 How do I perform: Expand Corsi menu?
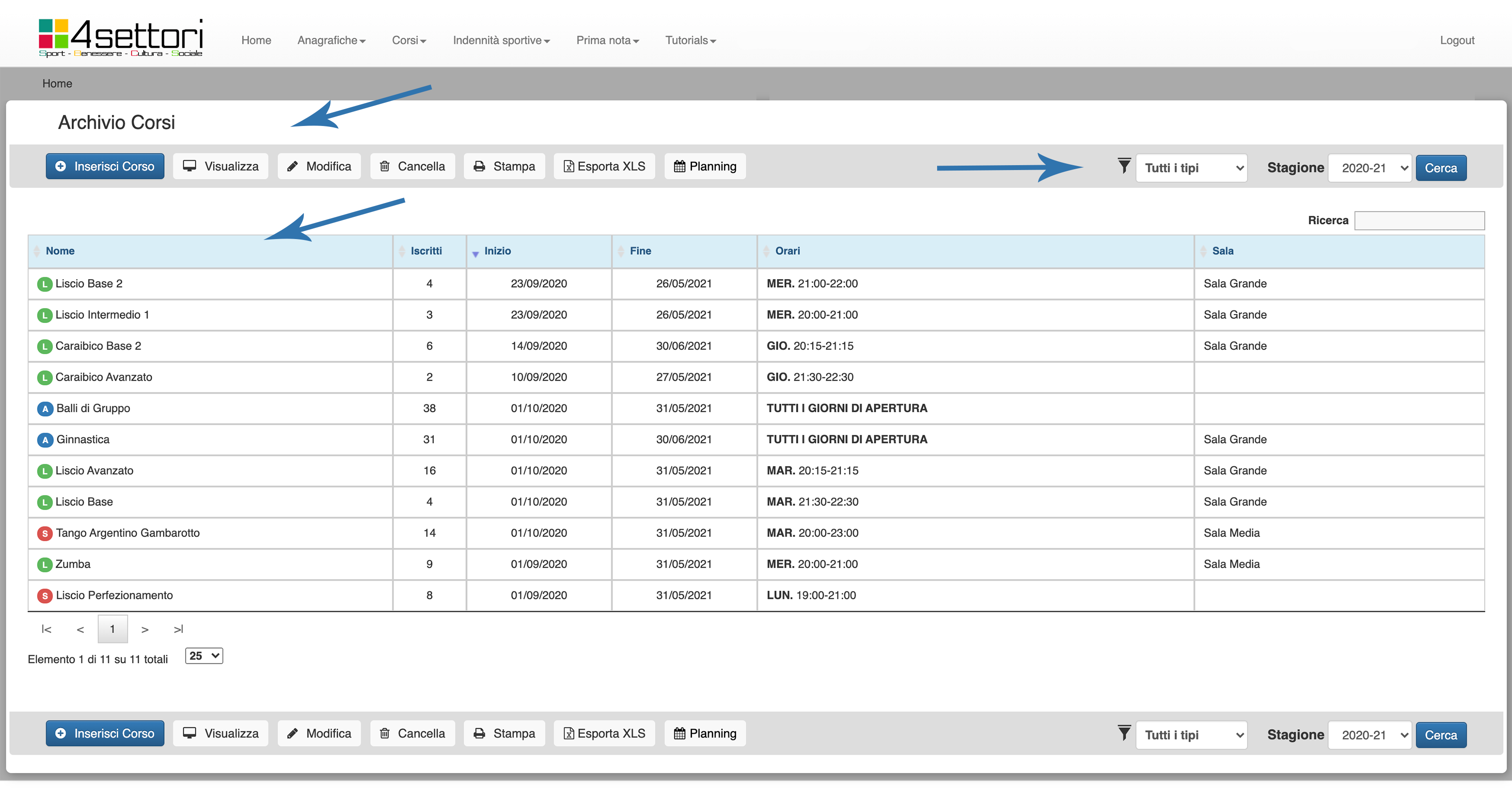(x=409, y=41)
